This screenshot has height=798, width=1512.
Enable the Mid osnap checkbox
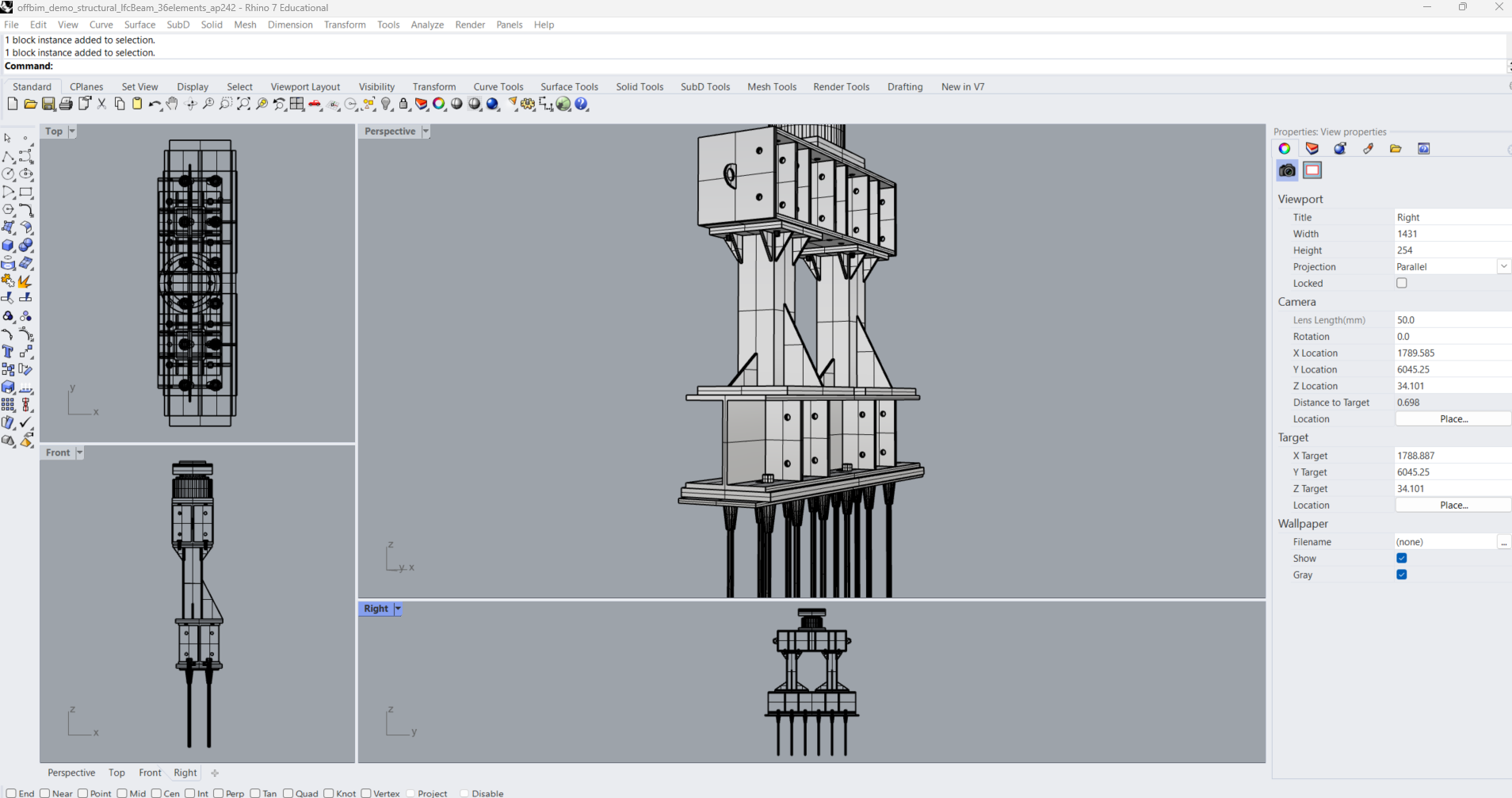coord(122,793)
